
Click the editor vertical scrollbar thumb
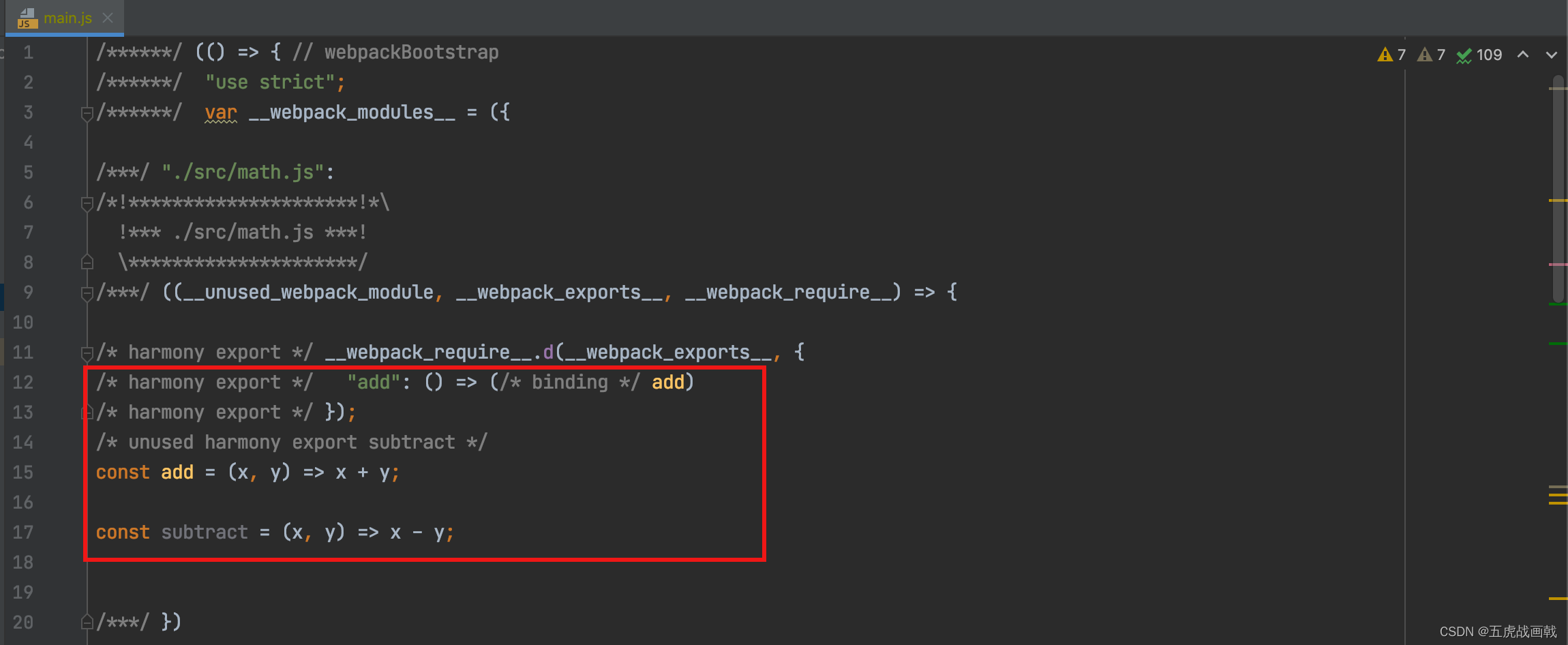point(1558,189)
